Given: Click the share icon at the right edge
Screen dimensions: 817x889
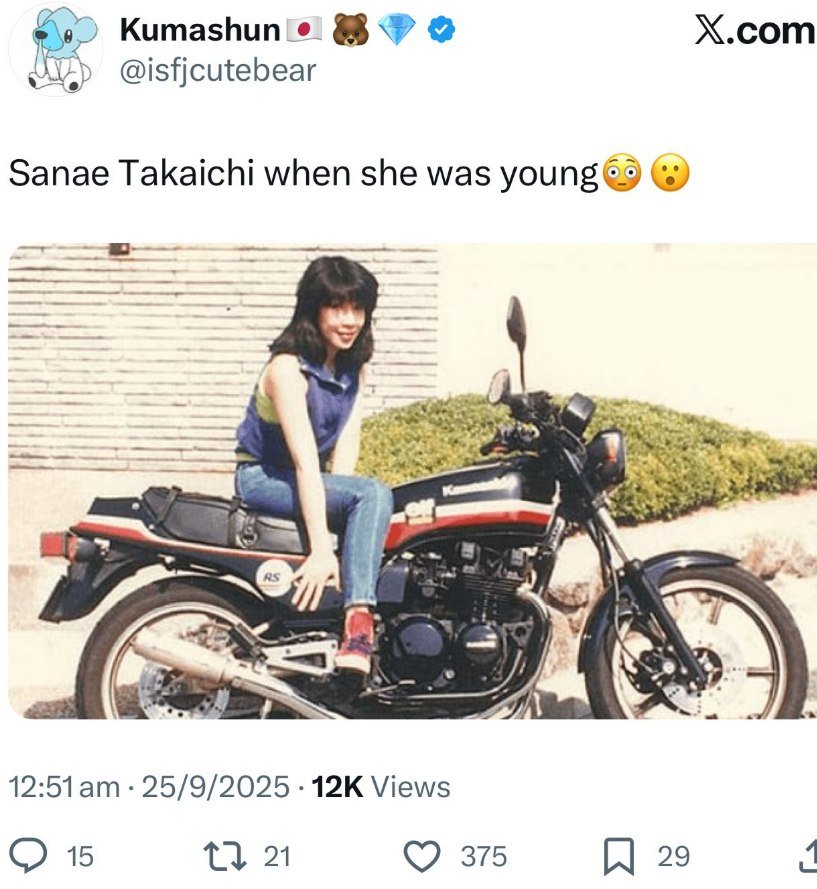Looking at the screenshot, I should coord(808,856).
